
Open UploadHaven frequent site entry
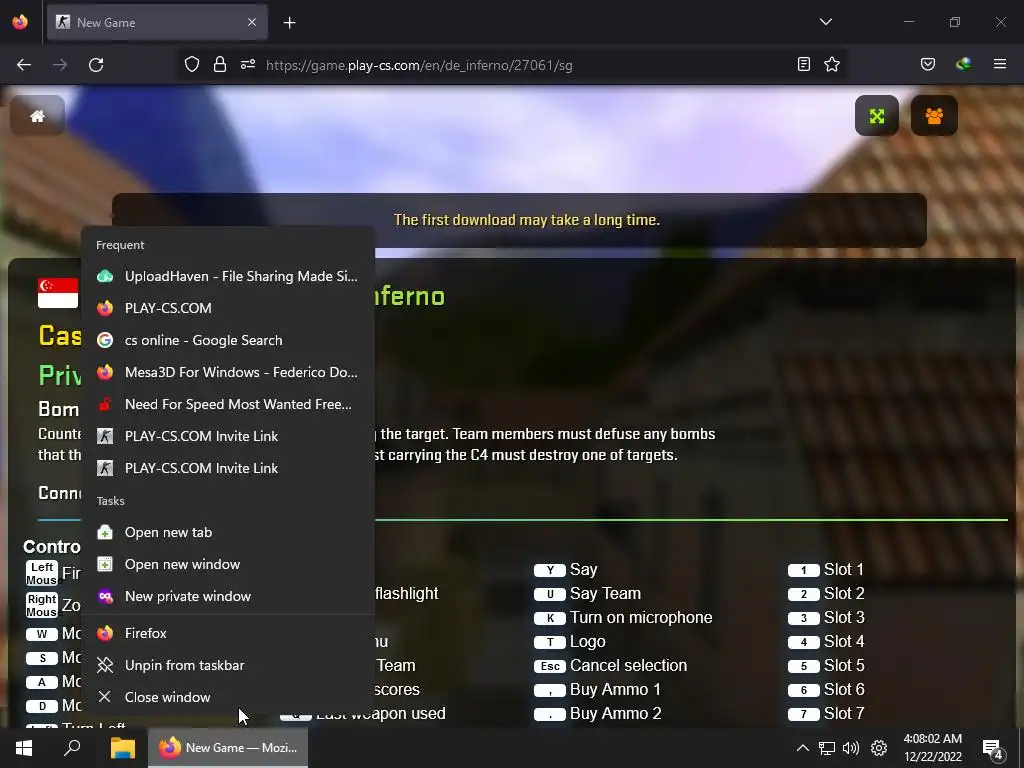pyautogui.click(x=228, y=276)
